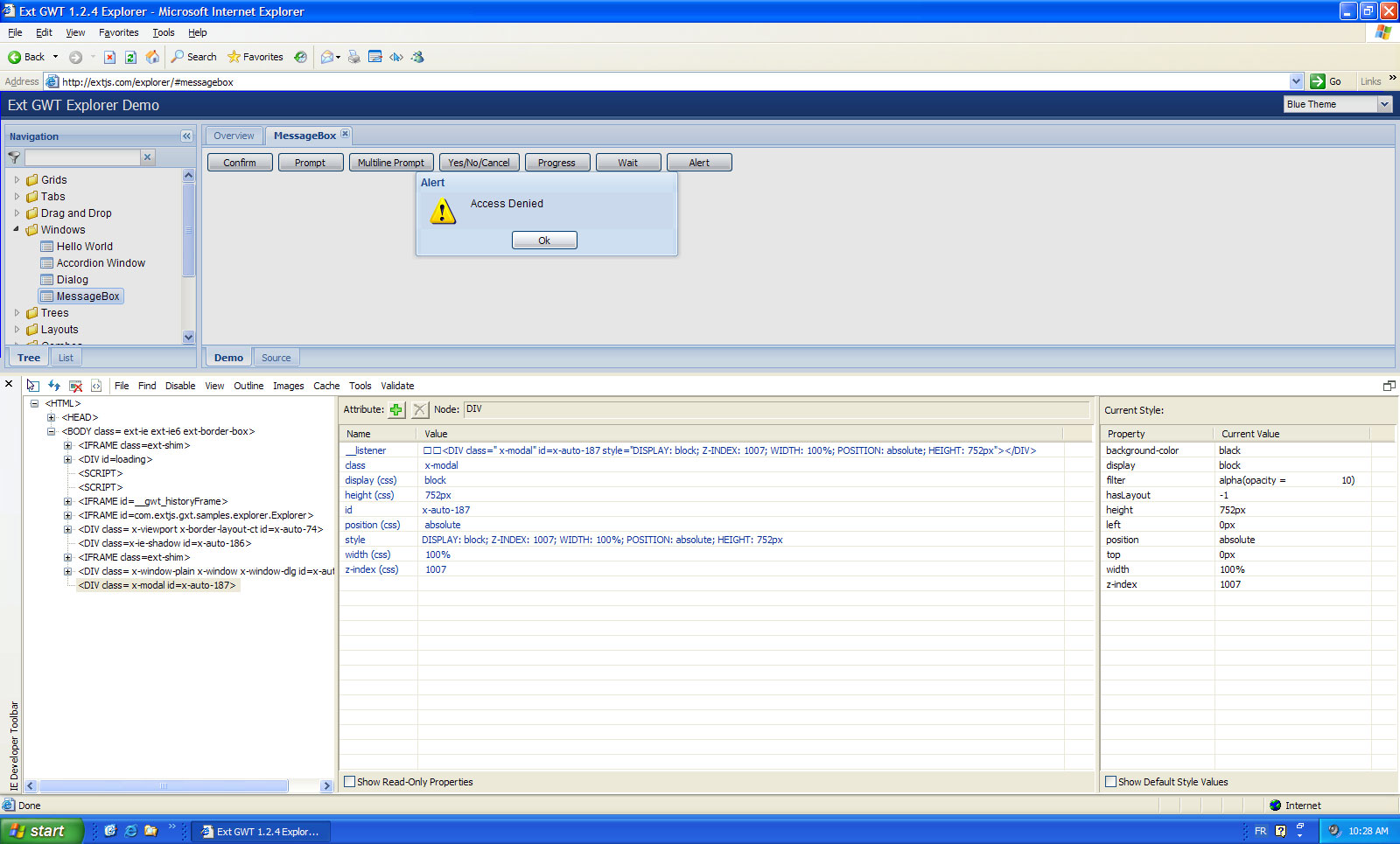
Task: Click the Multiline Prompt button
Action: (x=390, y=163)
